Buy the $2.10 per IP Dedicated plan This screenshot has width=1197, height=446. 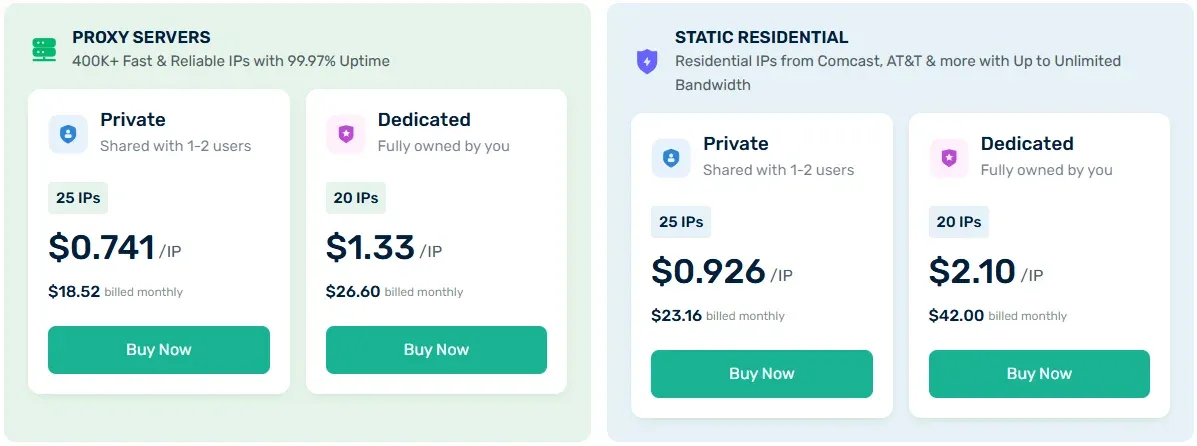click(1039, 373)
